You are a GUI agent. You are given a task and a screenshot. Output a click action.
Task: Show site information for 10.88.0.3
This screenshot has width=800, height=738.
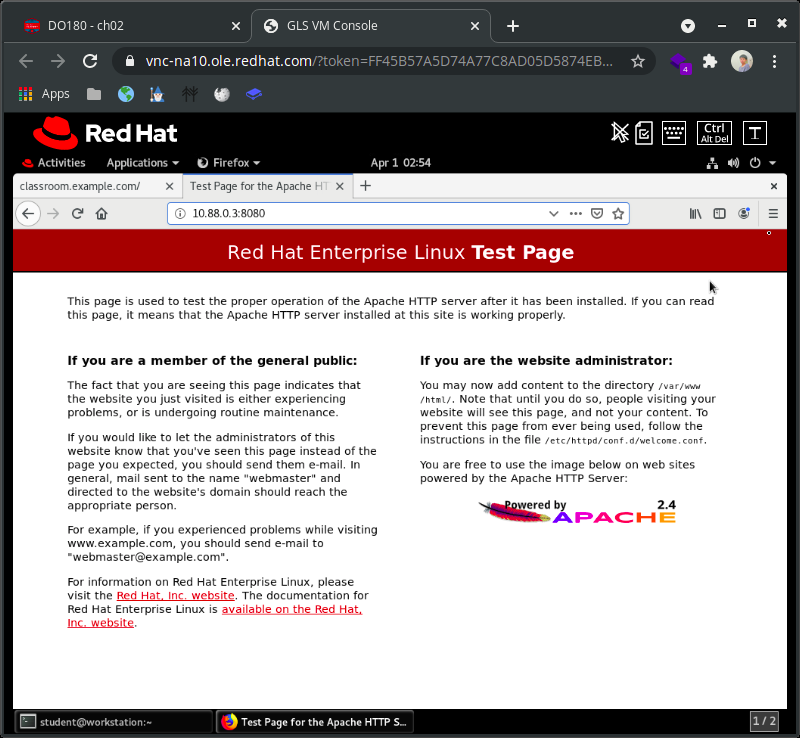180,213
